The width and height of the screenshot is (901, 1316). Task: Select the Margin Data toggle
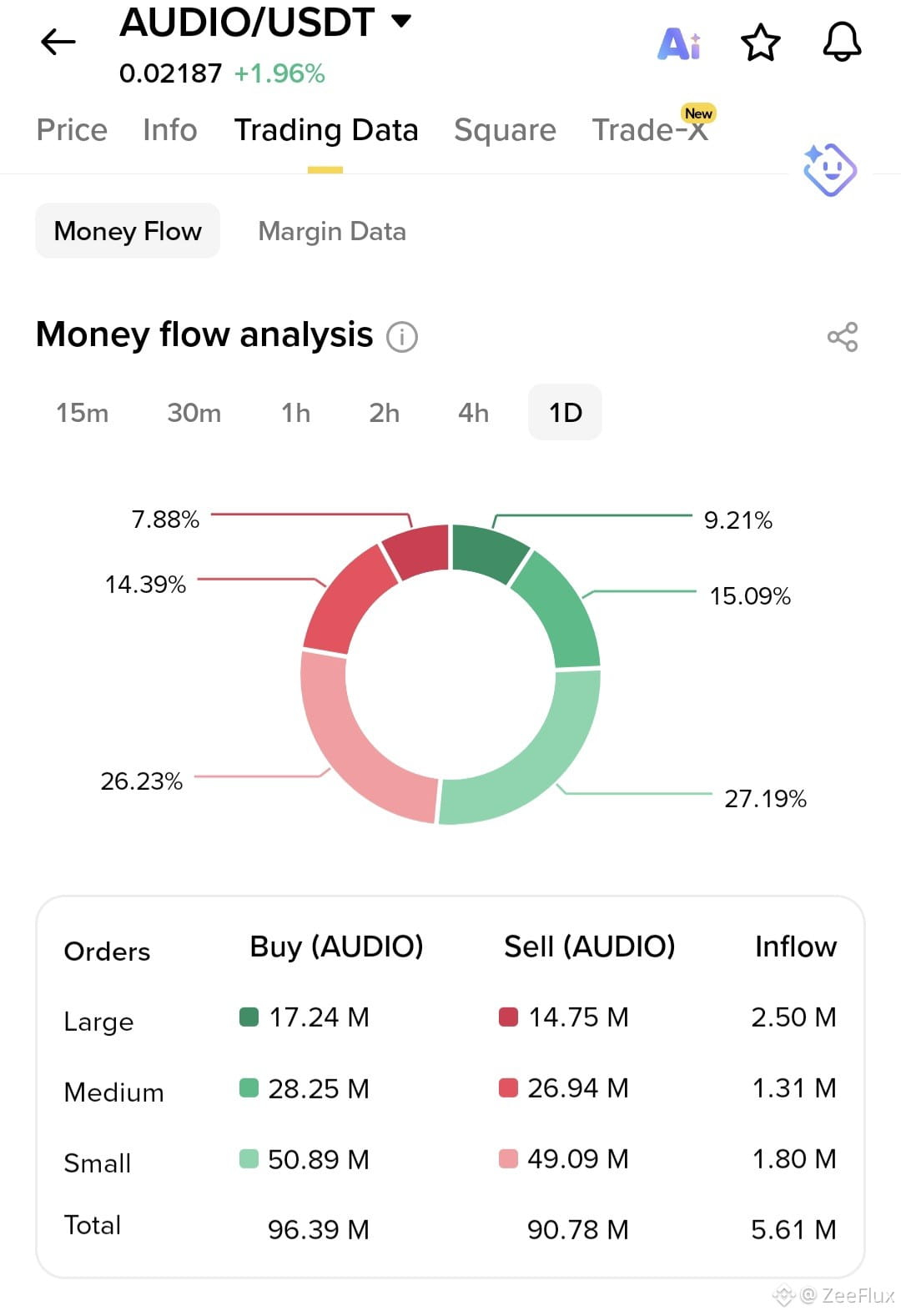pyautogui.click(x=332, y=231)
